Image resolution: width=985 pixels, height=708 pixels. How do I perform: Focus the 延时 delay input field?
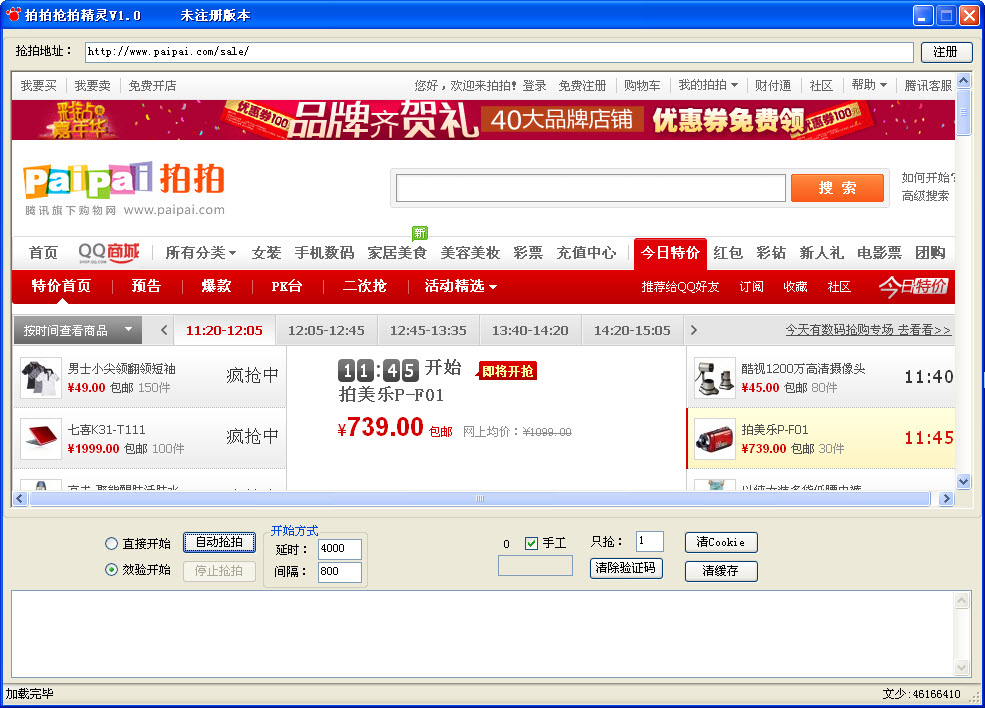[340, 549]
